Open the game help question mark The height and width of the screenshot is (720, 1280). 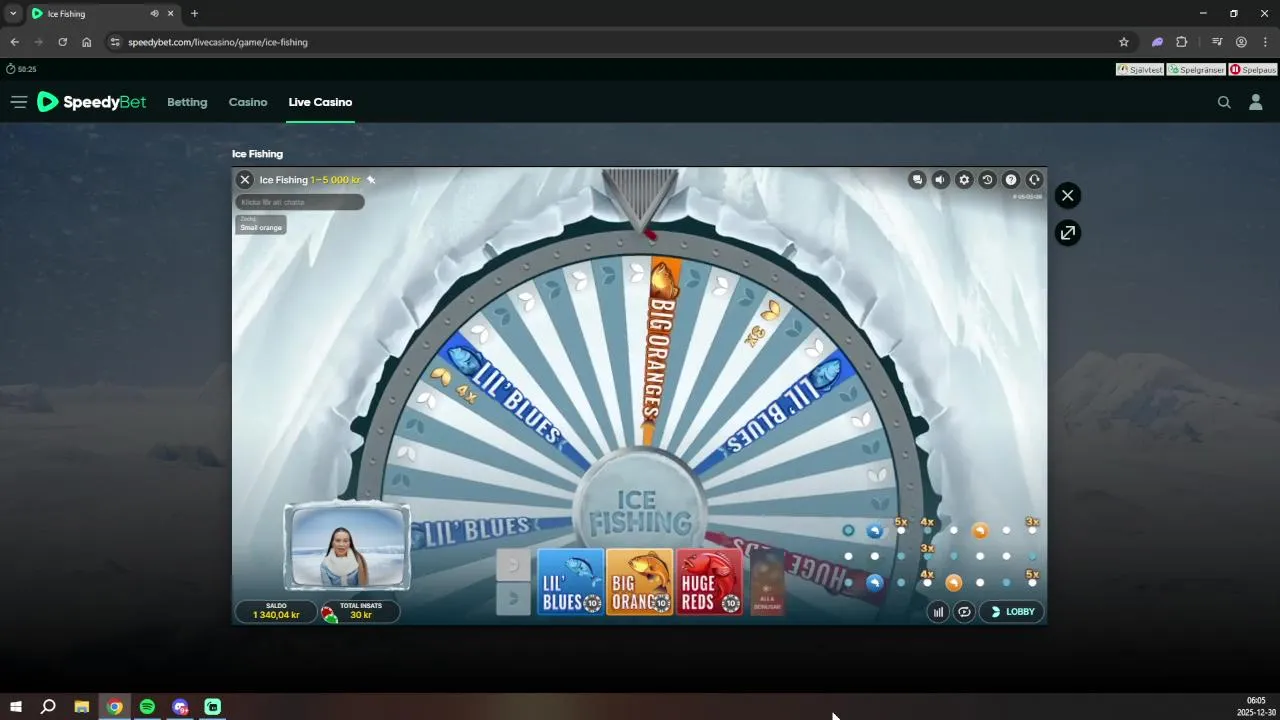[1011, 180]
